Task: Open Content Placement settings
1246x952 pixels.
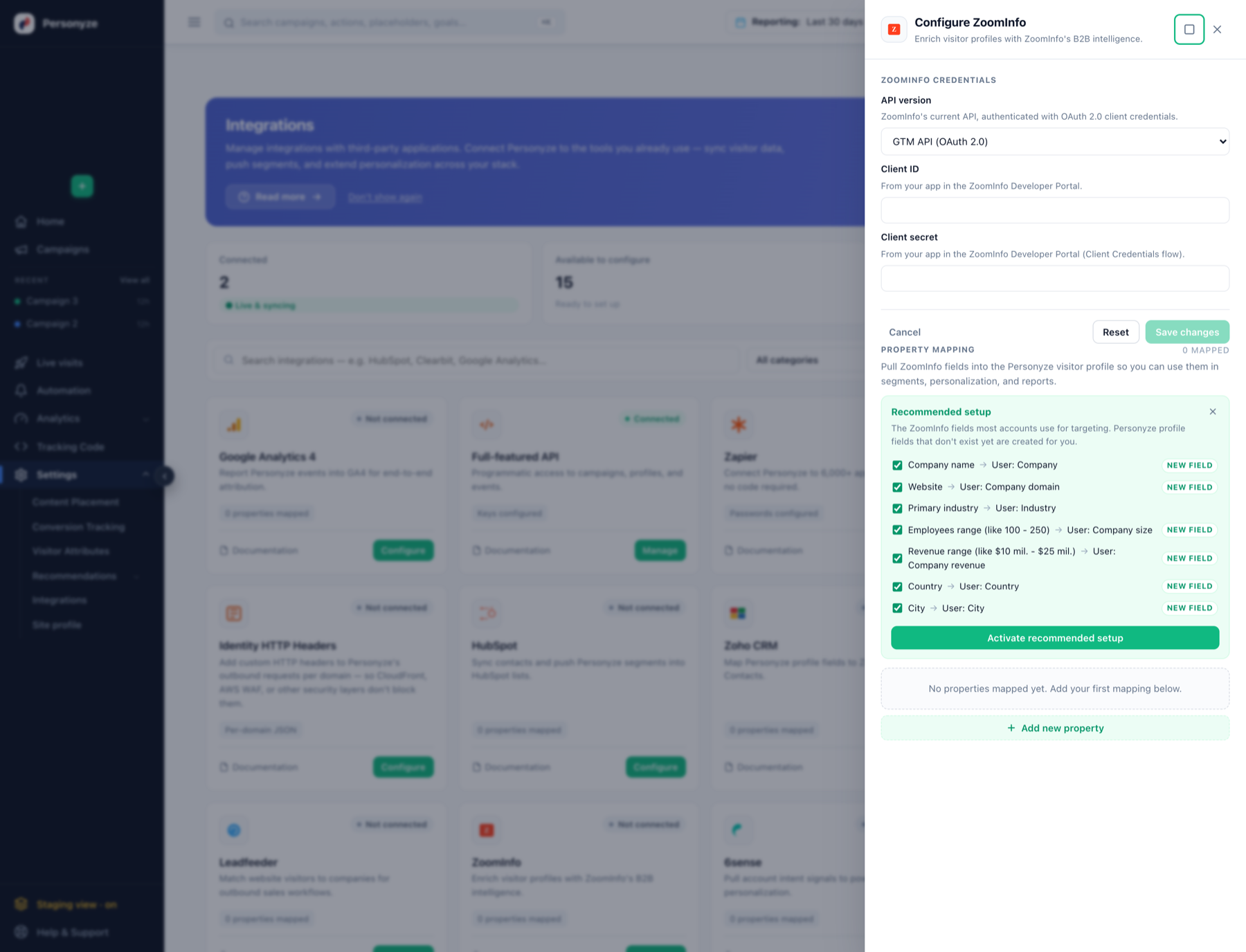Action: click(x=75, y=502)
